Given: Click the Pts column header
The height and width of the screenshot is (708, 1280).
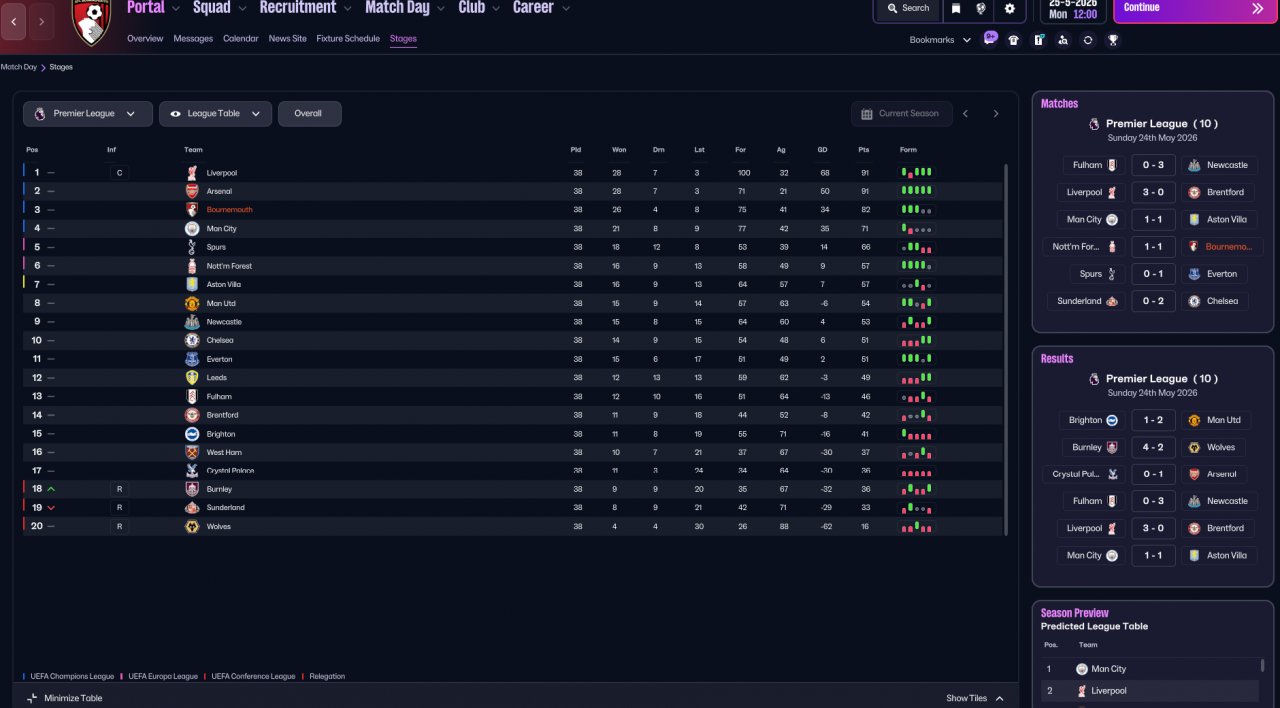Looking at the screenshot, I should tap(863, 150).
